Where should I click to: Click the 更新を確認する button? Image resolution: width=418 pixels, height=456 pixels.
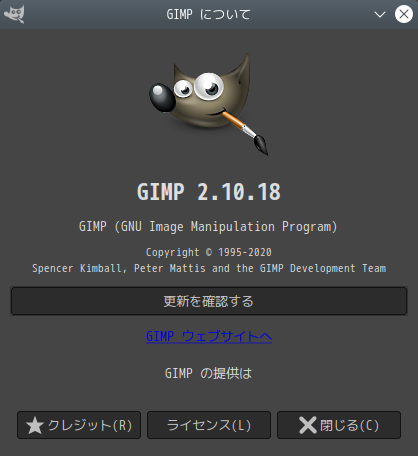[x=209, y=301]
